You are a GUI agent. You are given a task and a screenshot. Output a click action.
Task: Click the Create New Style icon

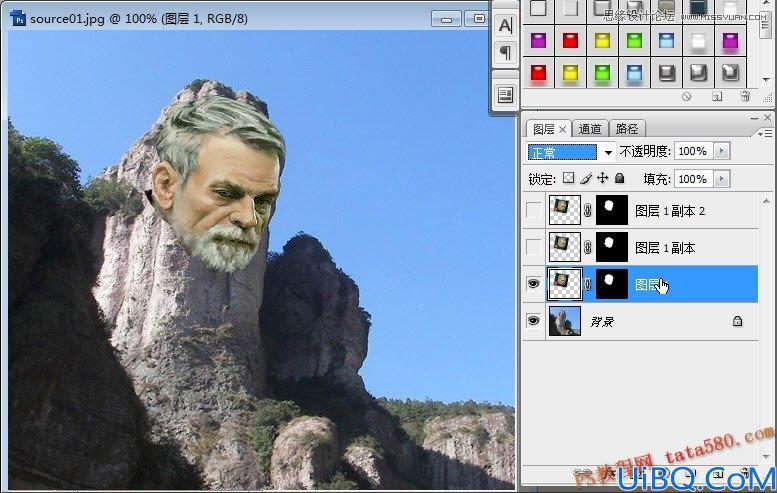(717, 97)
